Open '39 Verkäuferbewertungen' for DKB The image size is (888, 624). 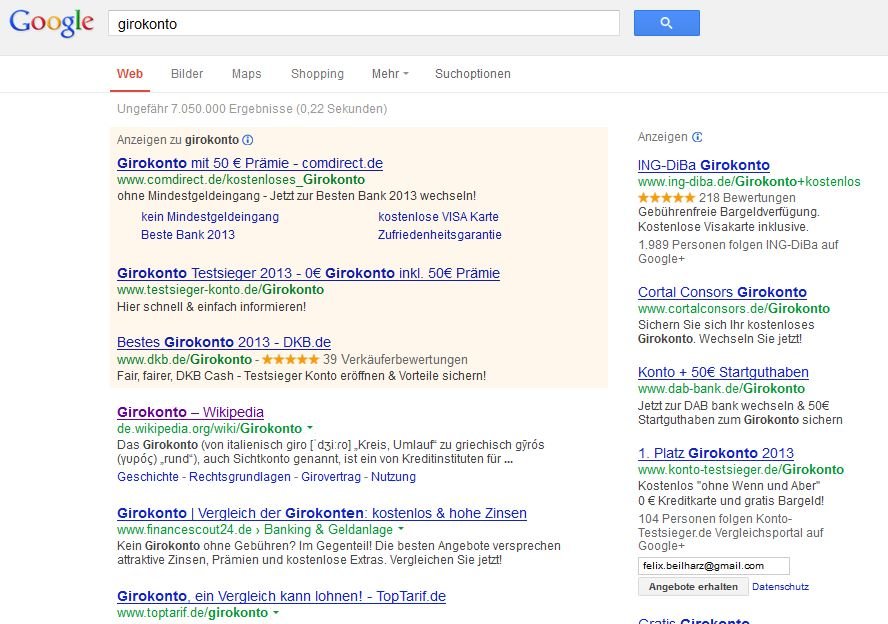point(395,360)
